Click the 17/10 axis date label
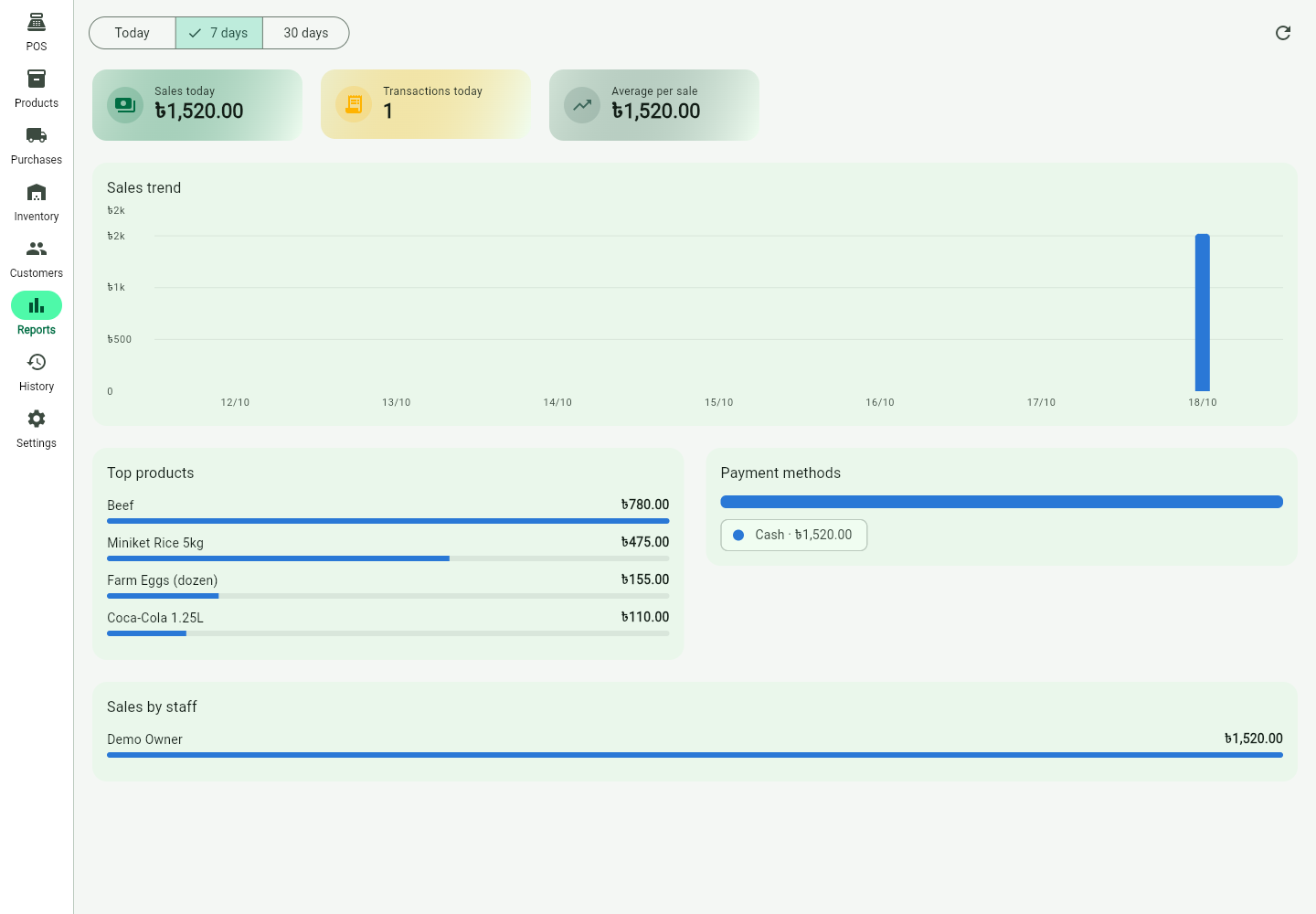Image resolution: width=1316 pixels, height=914 pixels. point(1041,402)
